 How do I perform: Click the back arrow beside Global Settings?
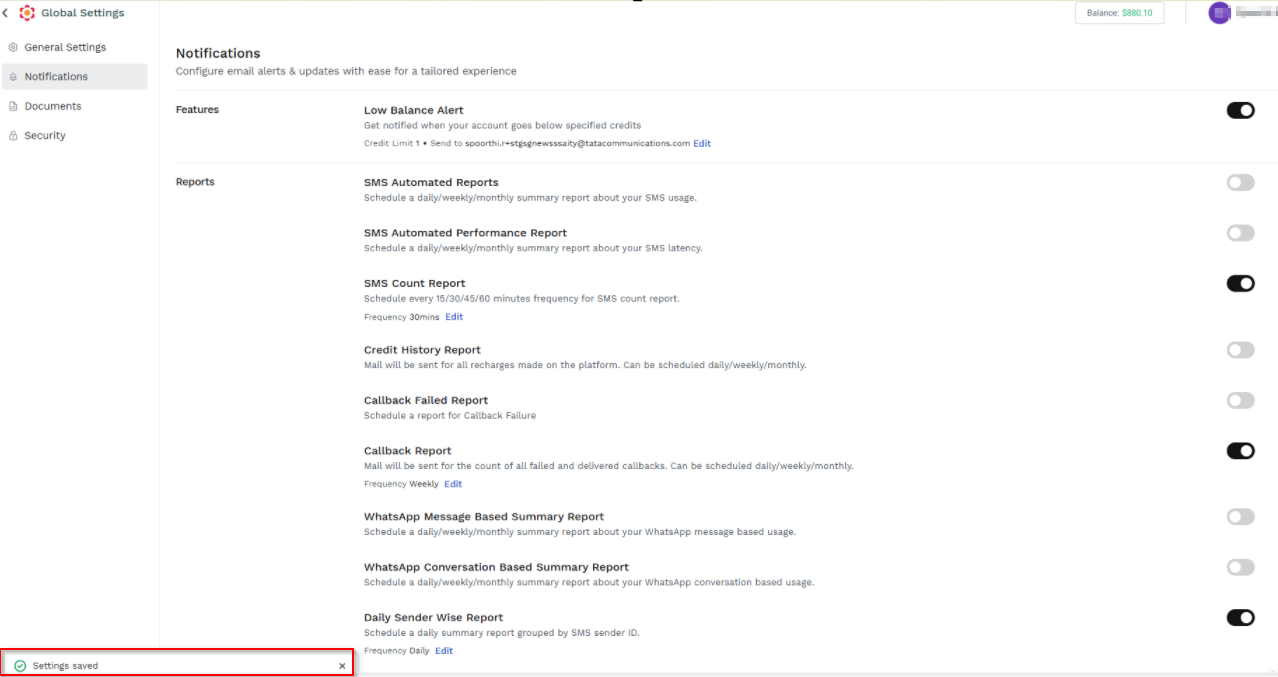point(6,13)
